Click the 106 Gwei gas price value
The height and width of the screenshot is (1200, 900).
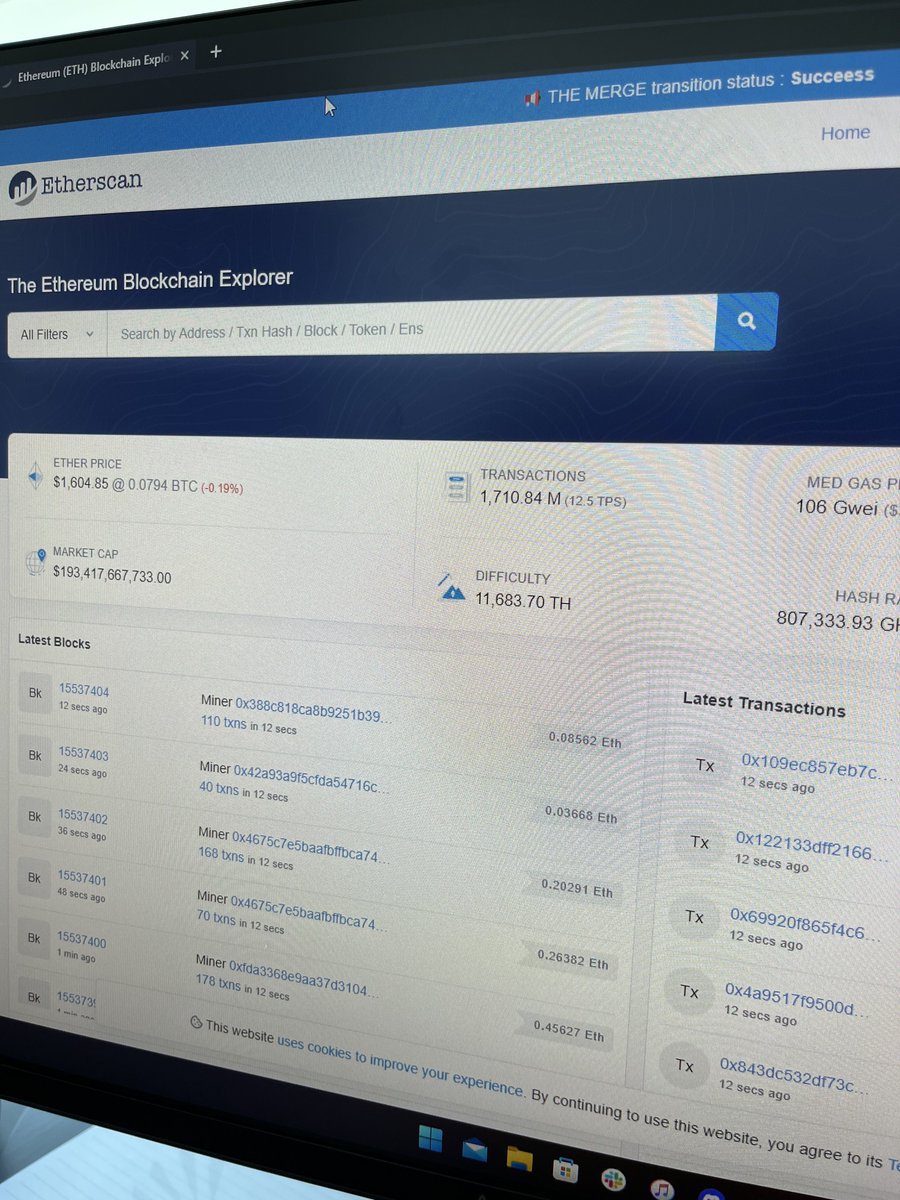click(838, 507)
